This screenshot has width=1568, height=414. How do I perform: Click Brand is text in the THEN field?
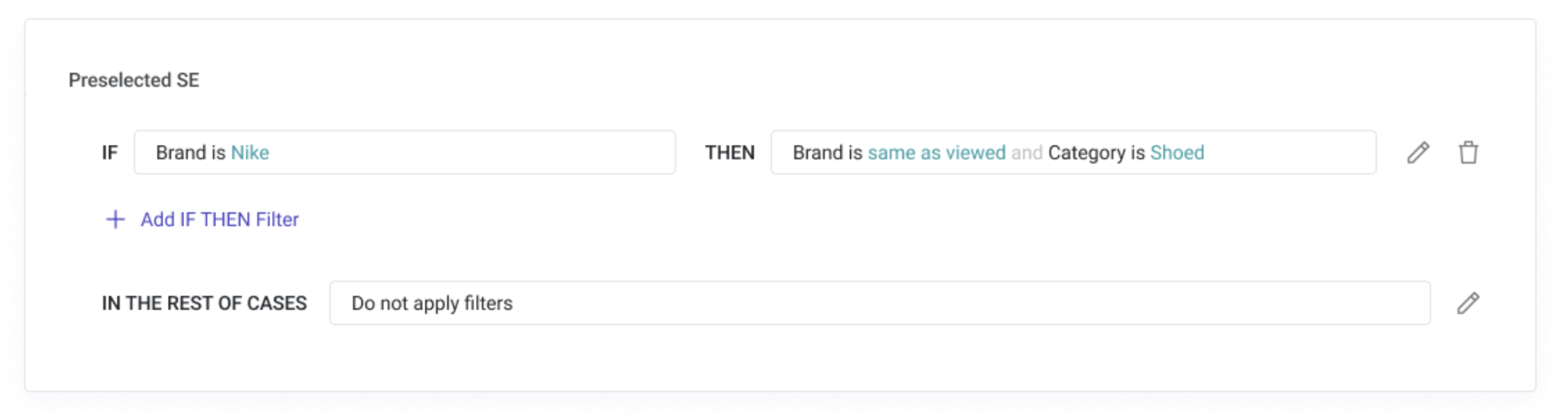(827, 152)
